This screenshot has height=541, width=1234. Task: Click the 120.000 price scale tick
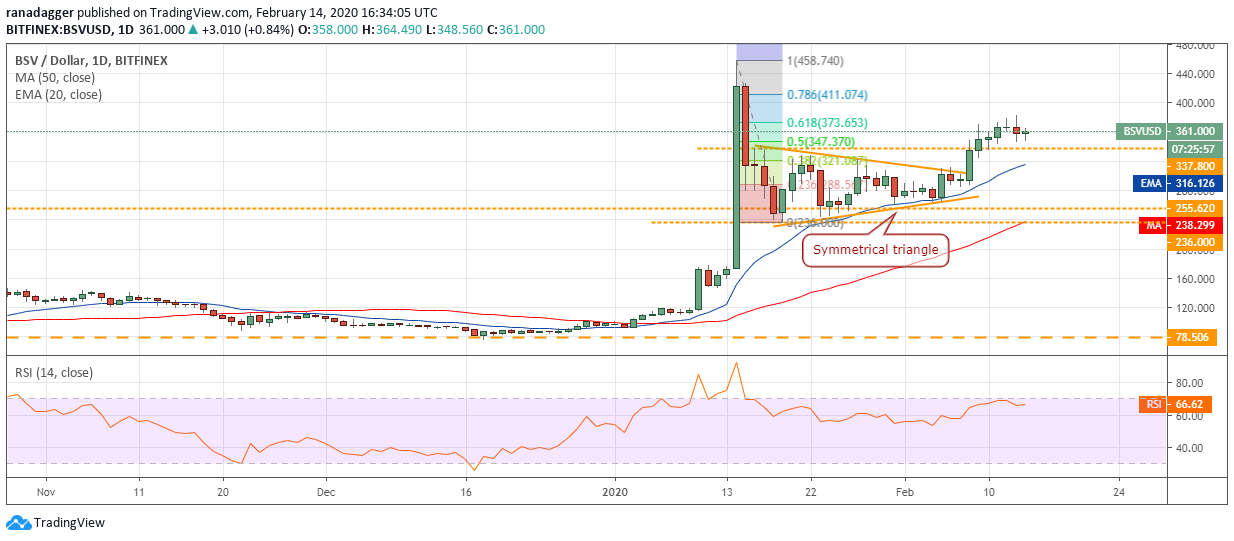point(1196,308)
